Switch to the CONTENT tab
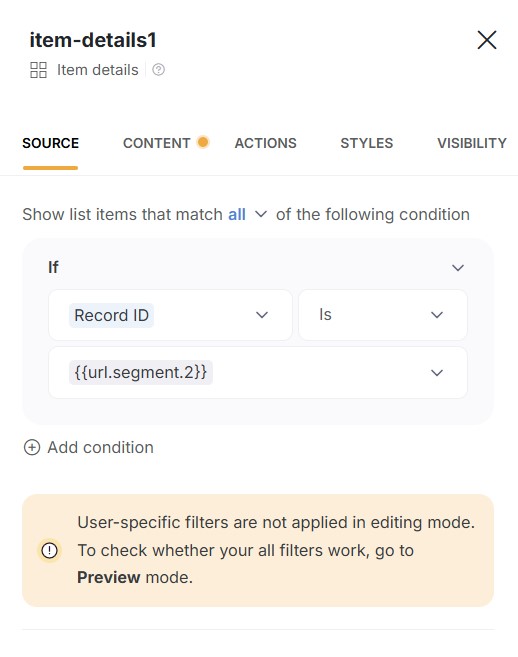The width and height of the screenshot is (518, 657). point(156,143)
